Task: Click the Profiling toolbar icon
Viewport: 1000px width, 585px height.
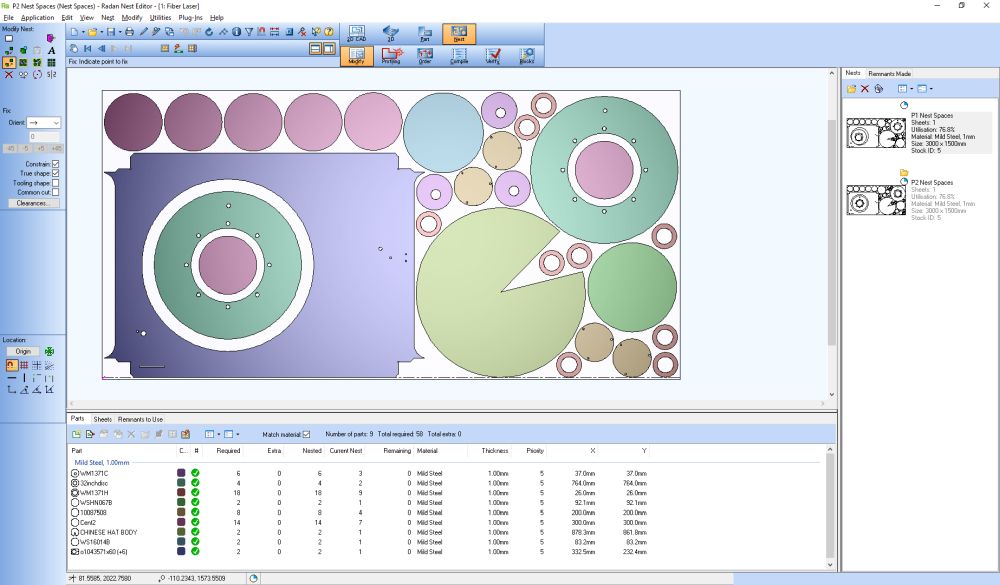Action: 391,56
